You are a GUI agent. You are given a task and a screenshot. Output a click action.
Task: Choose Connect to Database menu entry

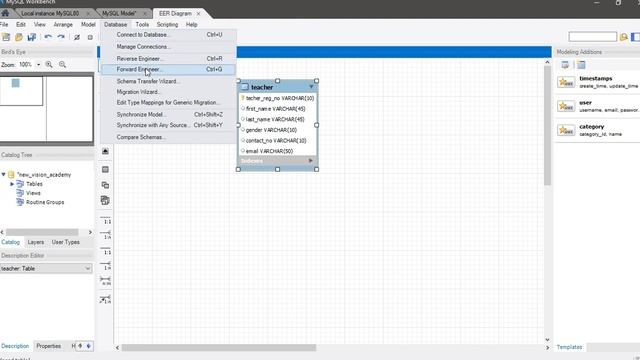coord(168,35)
